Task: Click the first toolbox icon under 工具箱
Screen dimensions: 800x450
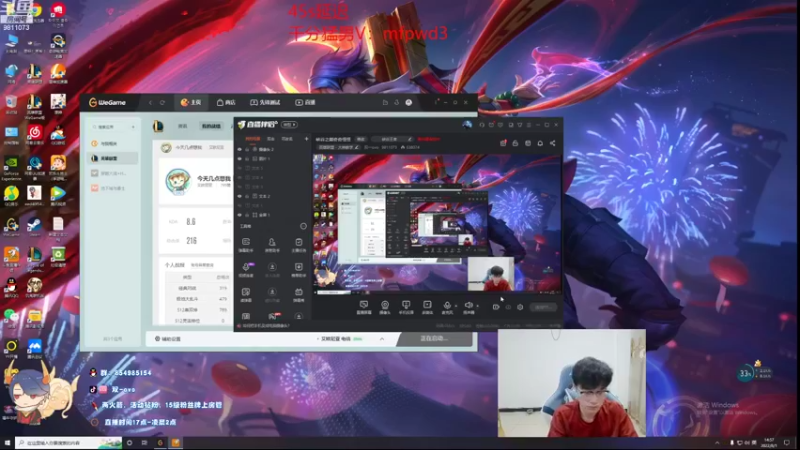Action: [x=246, y=244]
